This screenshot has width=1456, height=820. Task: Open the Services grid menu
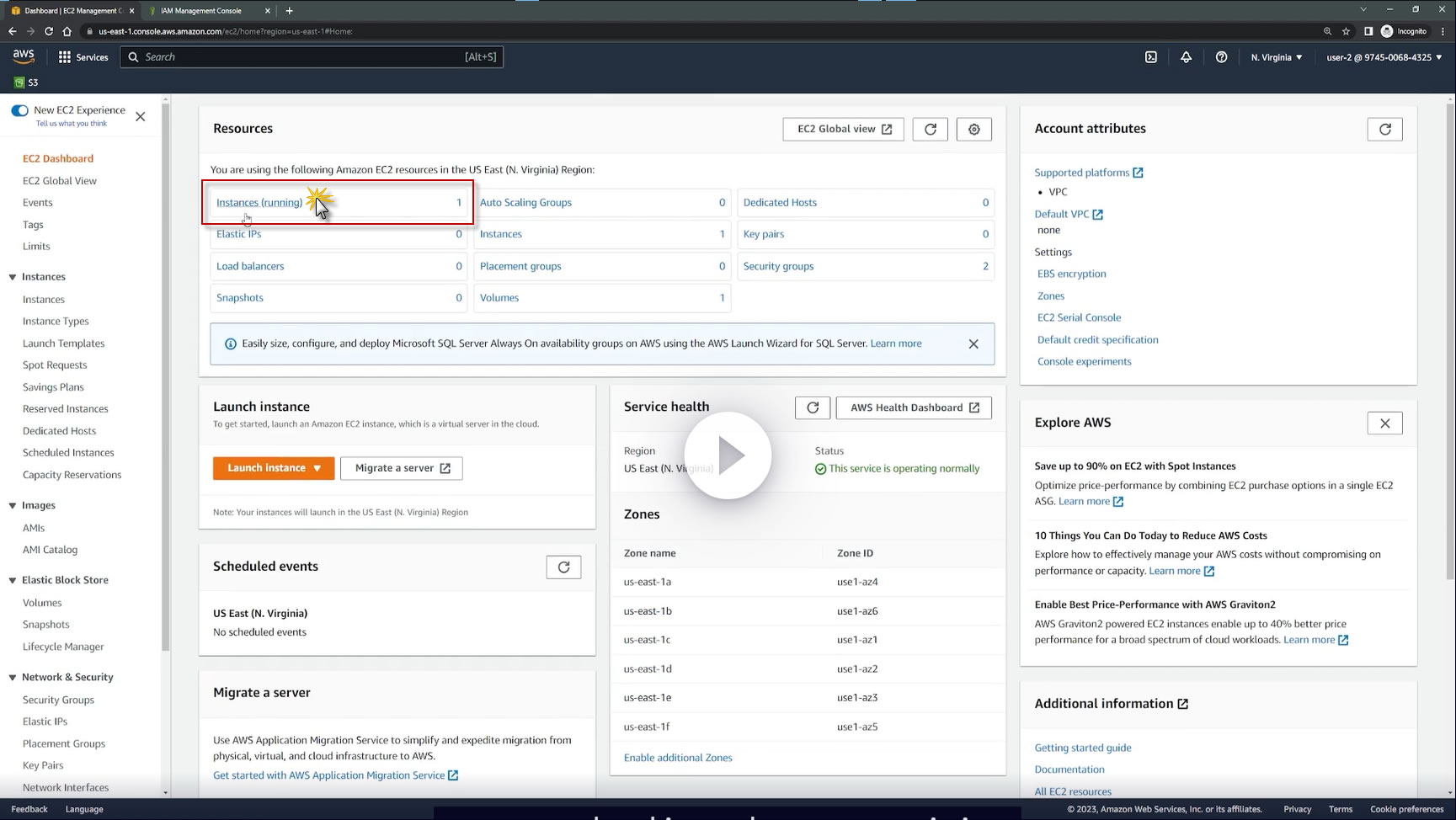(83, 57)
